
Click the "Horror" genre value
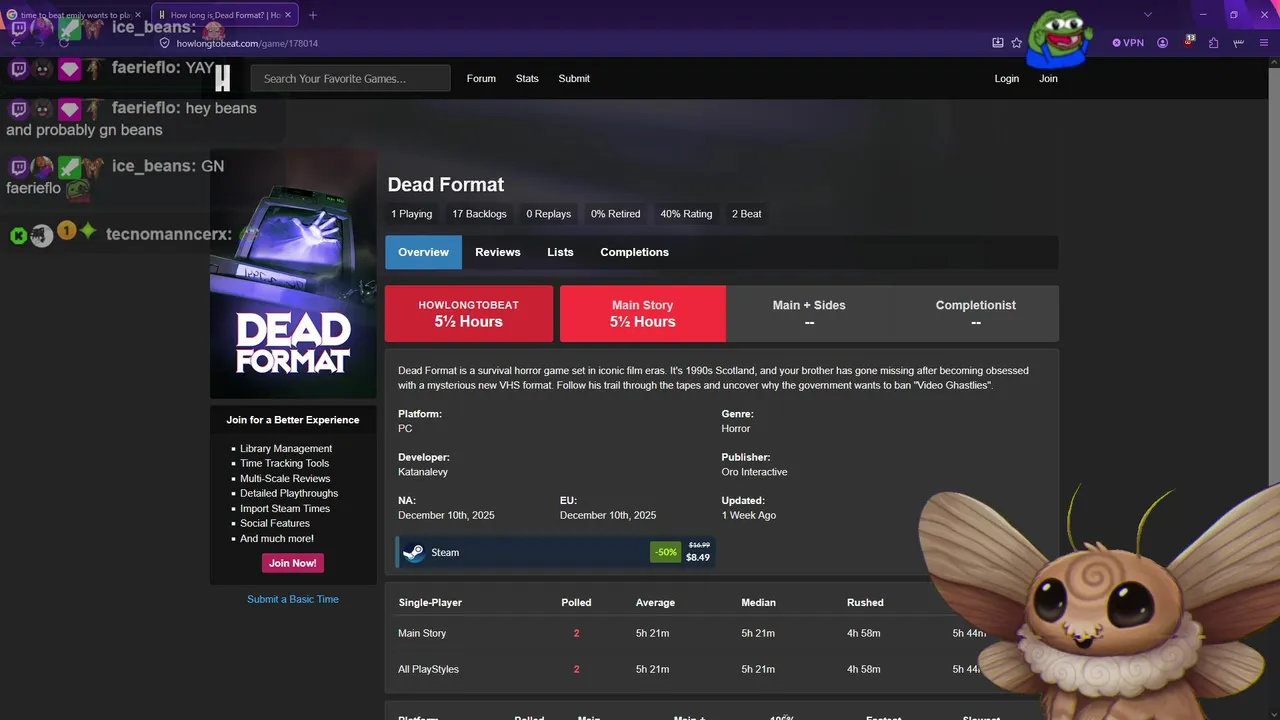736,428
